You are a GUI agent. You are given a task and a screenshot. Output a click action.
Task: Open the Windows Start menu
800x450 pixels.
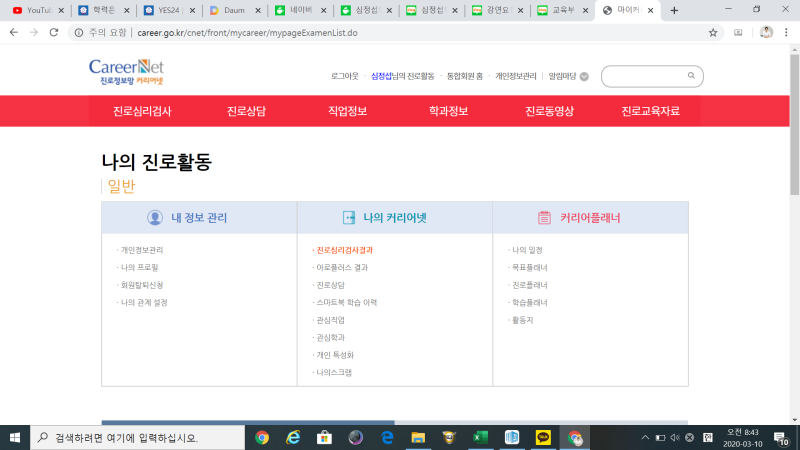(x=15, y=438)
